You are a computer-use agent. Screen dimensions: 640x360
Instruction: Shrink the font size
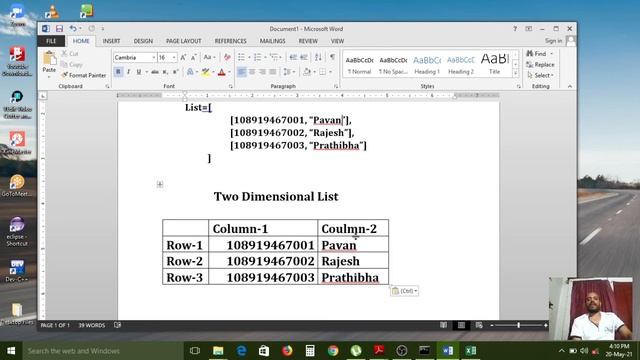(x=194, y=58)
